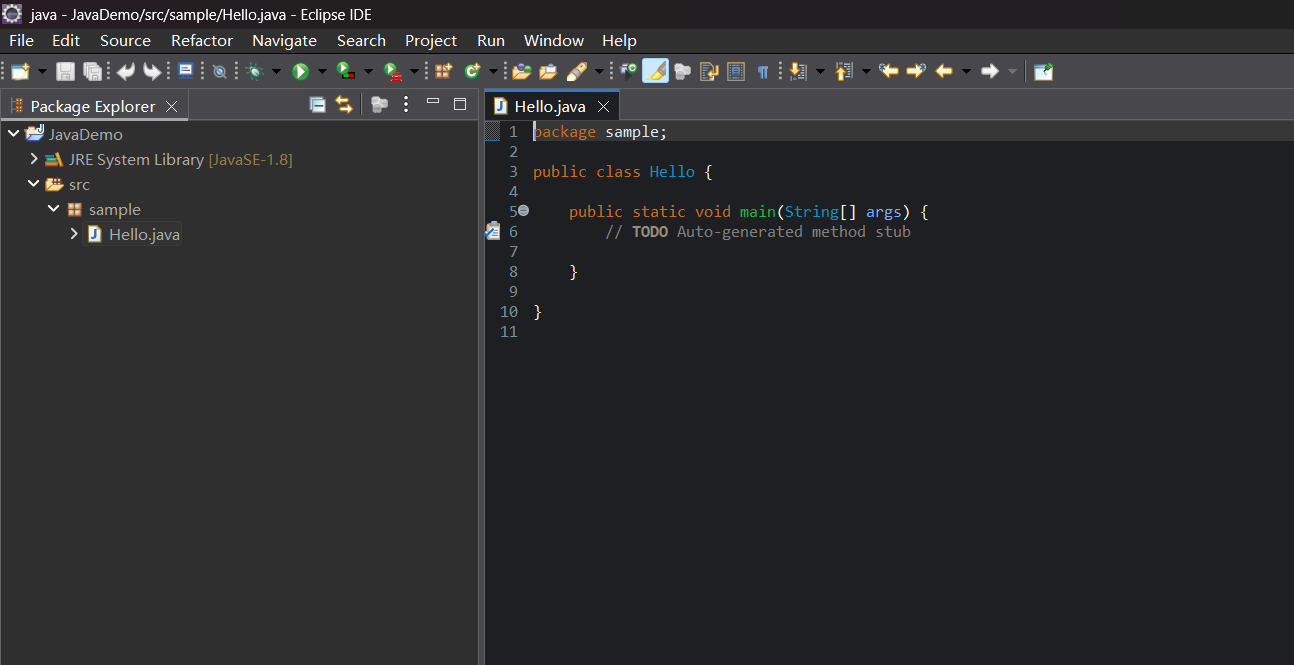Viewport: 1294px width, 665px height.
Task: Open the Source menu
Action: (125, 40)
